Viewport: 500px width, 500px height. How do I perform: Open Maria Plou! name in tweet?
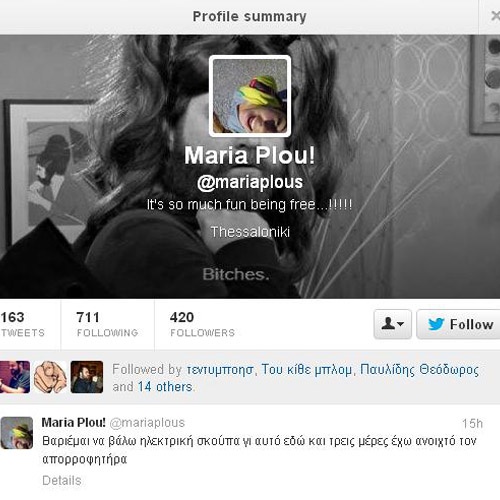click(73, 423)
